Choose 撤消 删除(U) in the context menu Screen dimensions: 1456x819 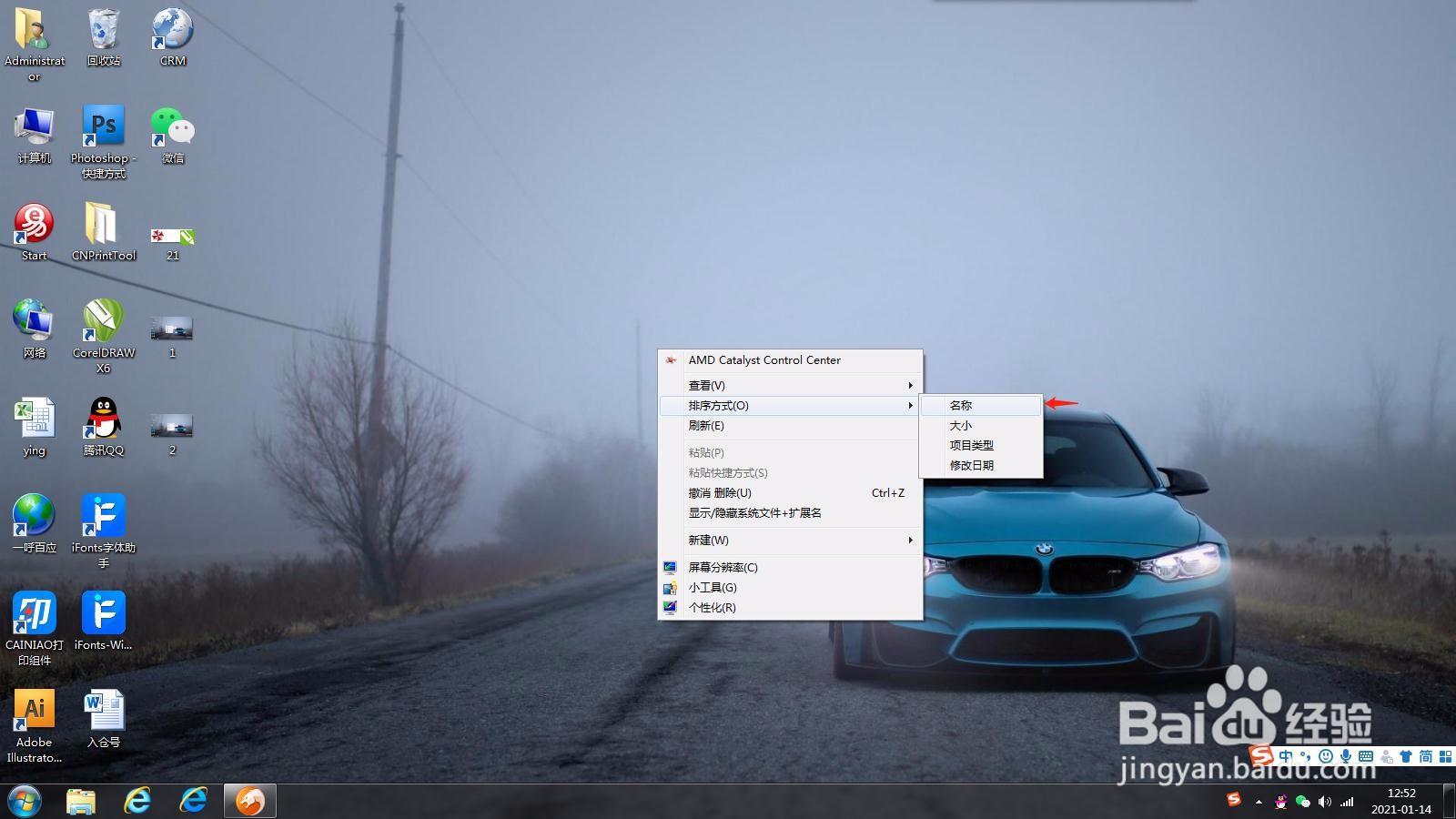(x=790, y=493)
